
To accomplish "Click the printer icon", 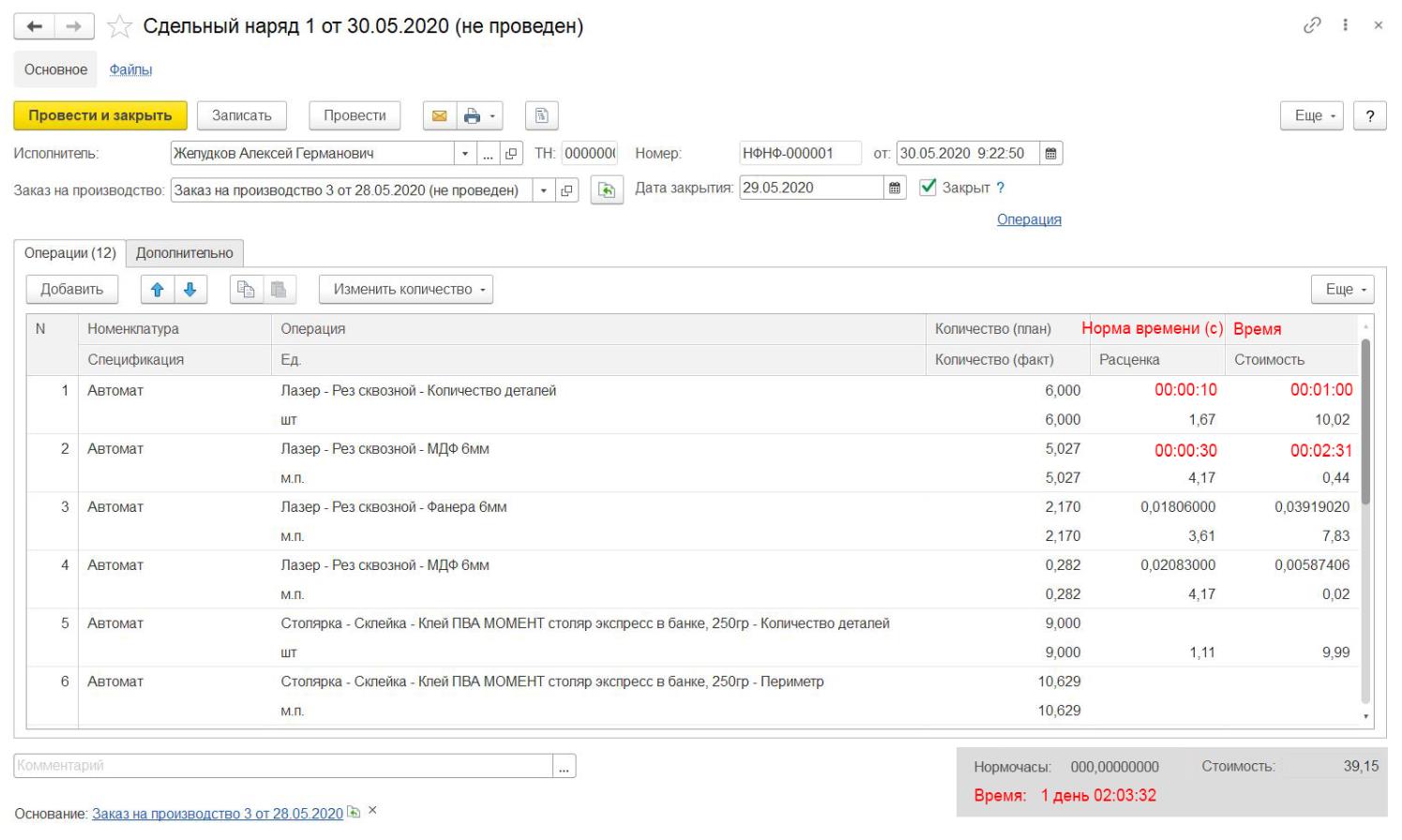I will pyautogui.click(x=472, y=115).
